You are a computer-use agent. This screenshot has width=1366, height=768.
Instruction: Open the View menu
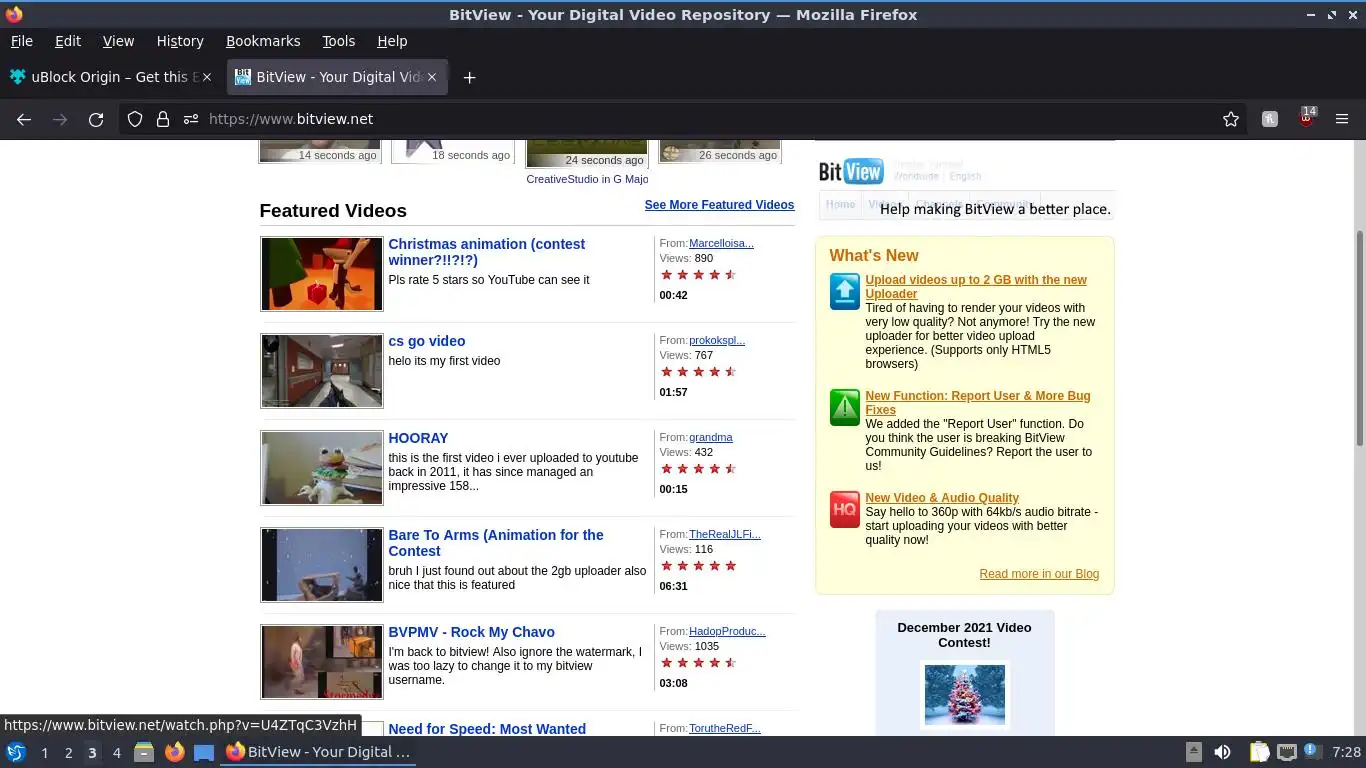(118, 41)
